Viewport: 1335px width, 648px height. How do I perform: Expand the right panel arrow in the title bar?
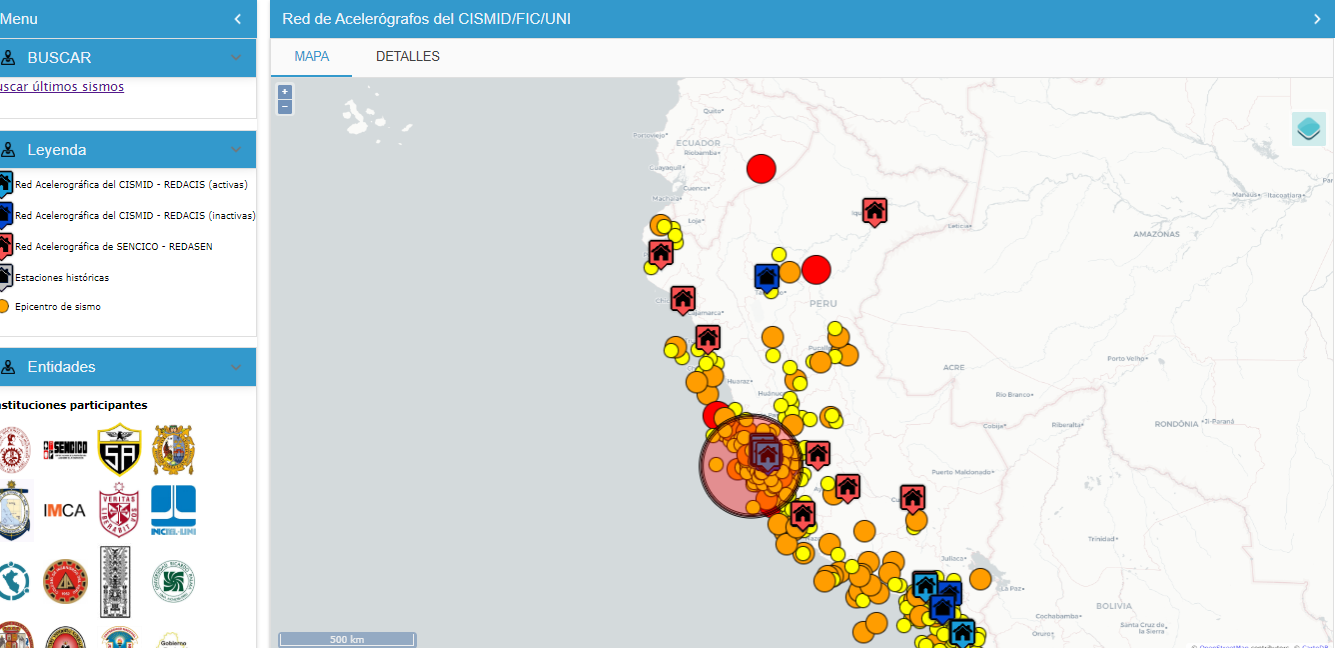[x=1317, y=19]
